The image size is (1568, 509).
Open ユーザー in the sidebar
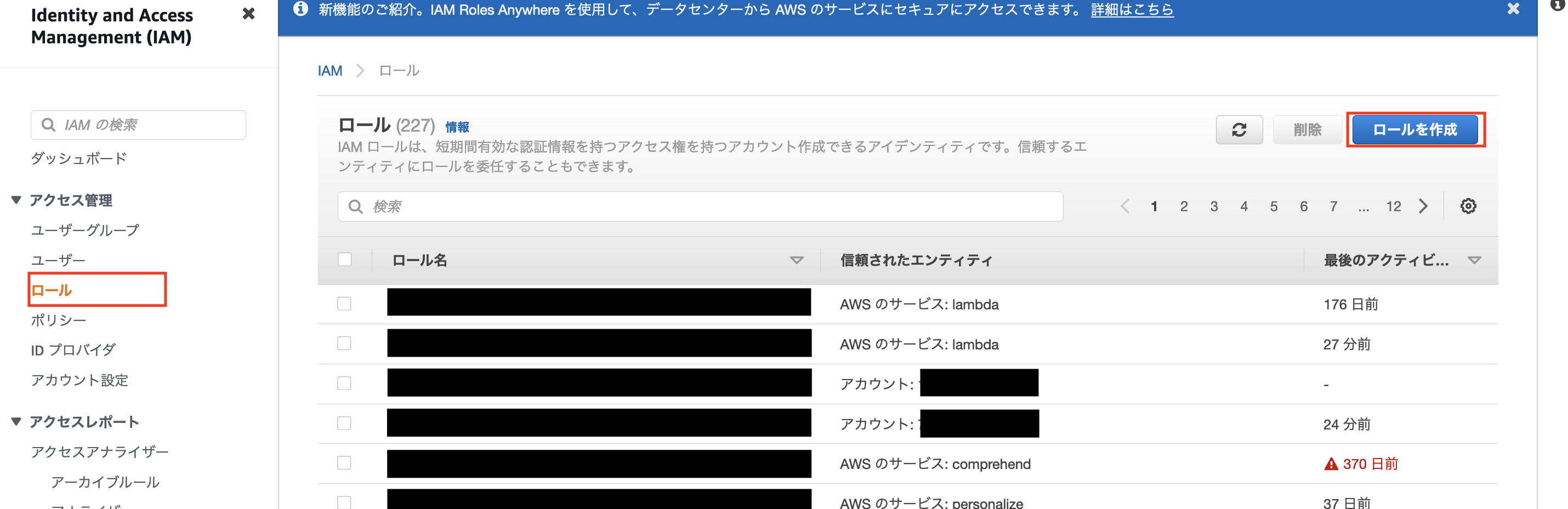click(x=58, y=260)
